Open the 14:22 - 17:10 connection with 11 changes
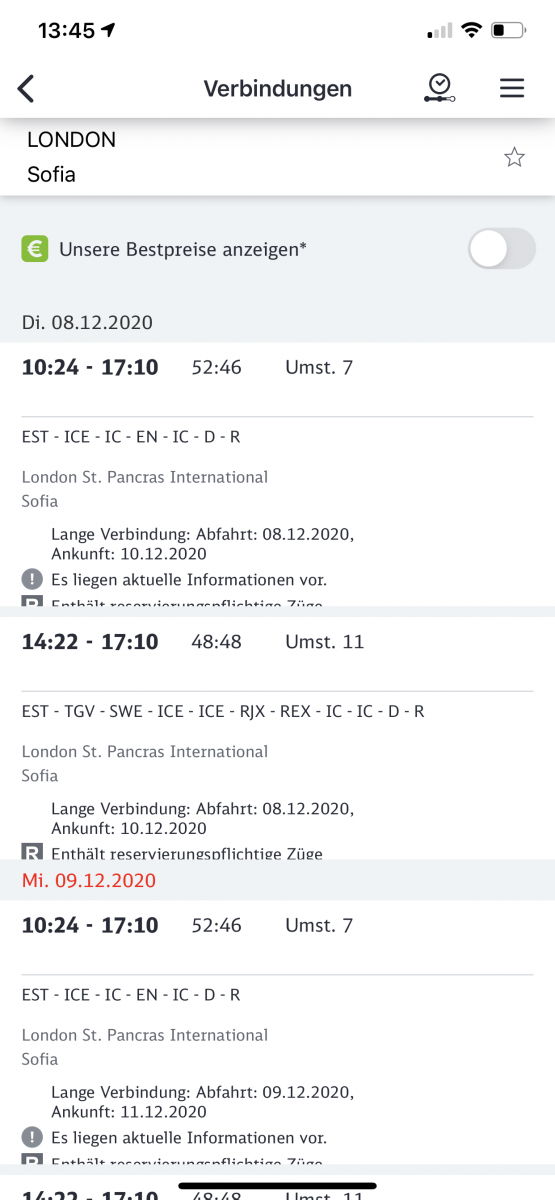 coord(277,738)
